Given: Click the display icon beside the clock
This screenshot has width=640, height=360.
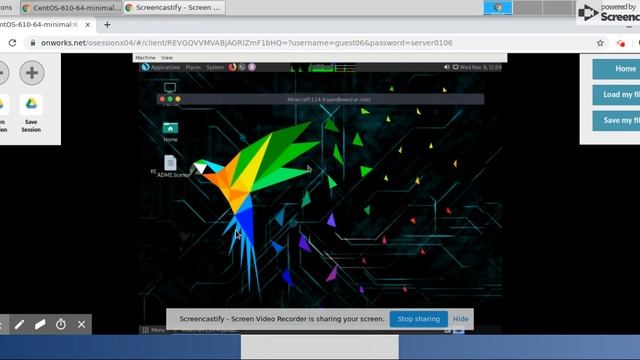Looking at the screenshot, I should click(456, 67).
